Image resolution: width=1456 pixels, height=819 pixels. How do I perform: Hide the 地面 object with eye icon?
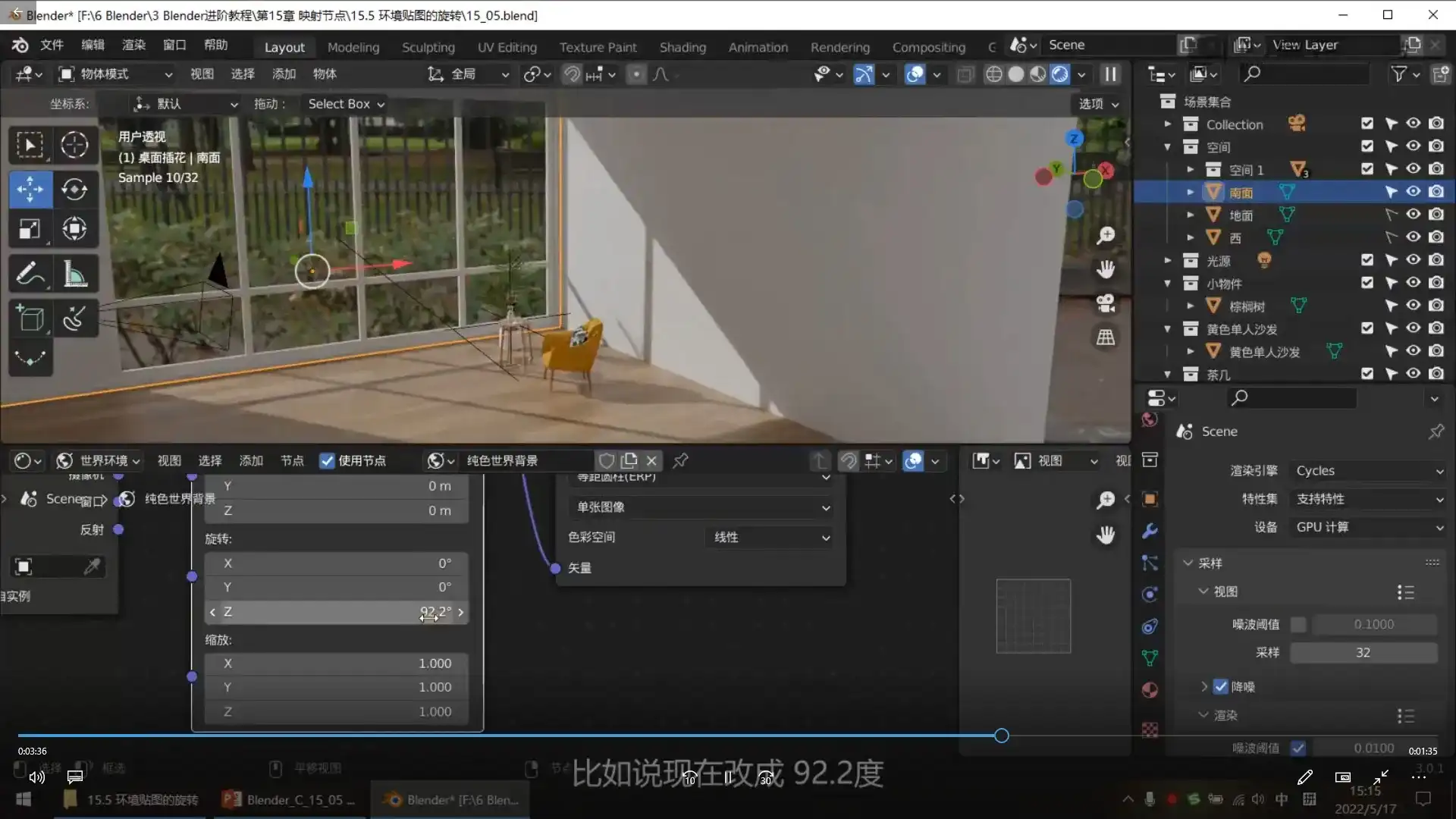coord(1413,215)
